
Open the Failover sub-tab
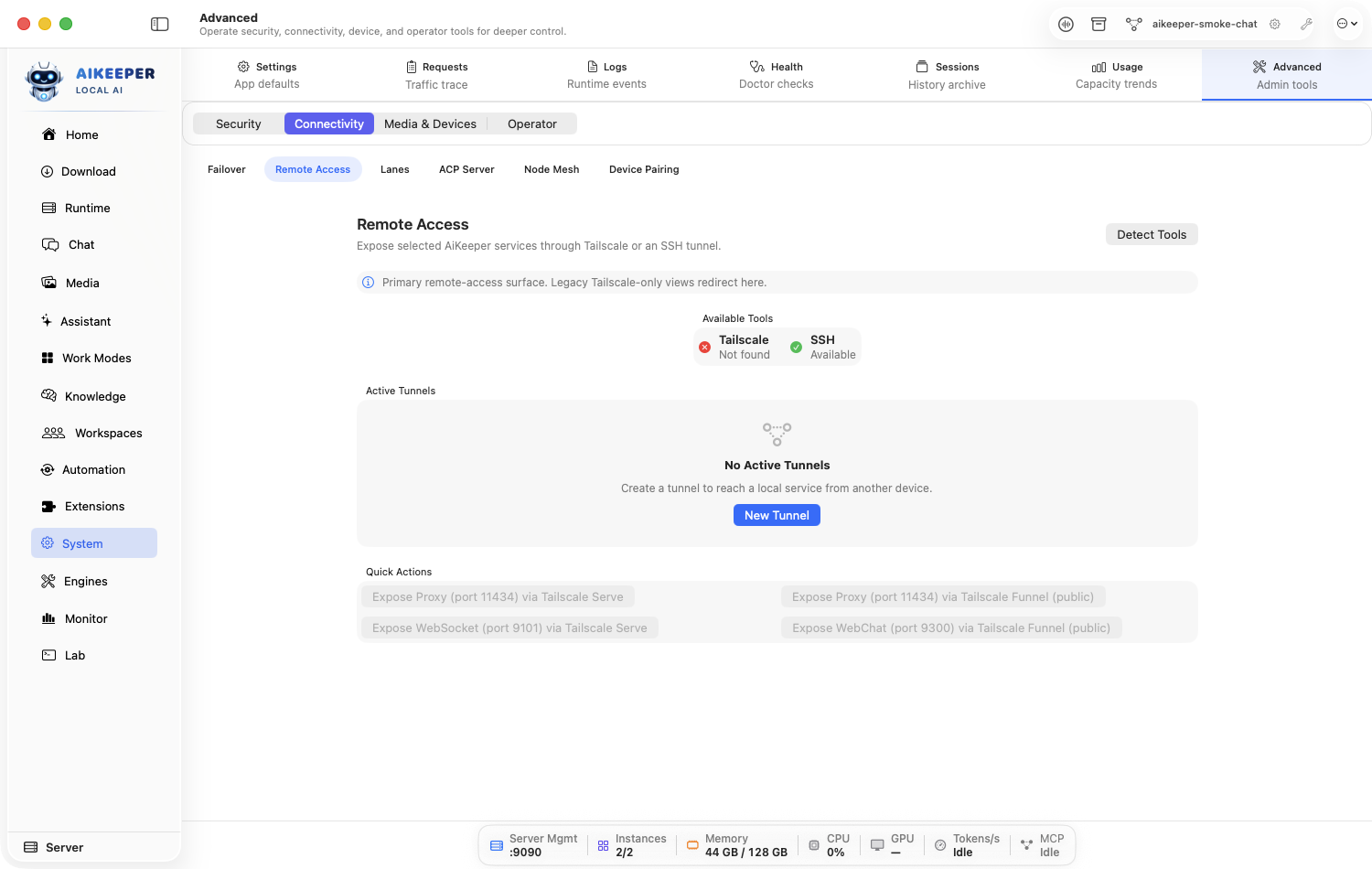227,169
